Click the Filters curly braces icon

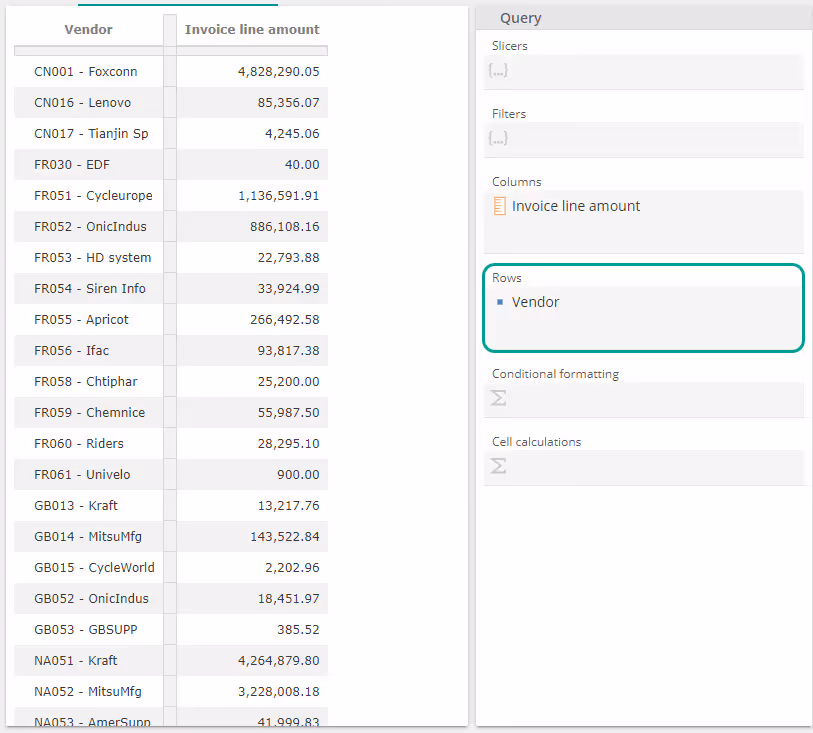tap(498, 139)
